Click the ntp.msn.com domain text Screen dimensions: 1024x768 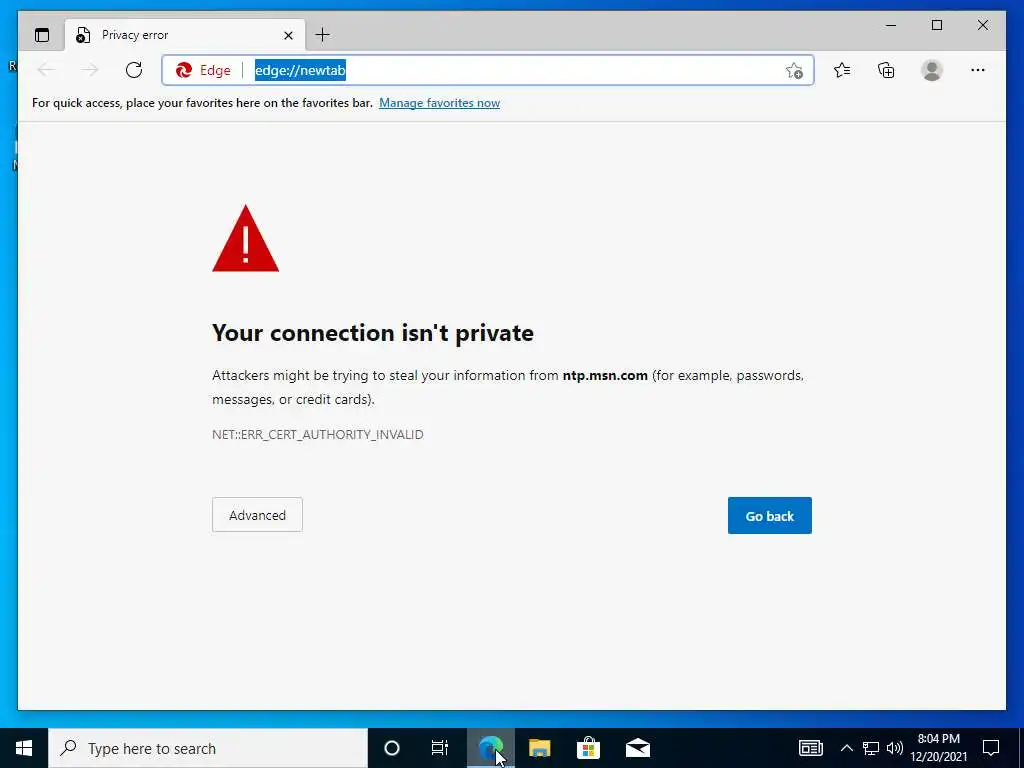[x=605, y=376]
